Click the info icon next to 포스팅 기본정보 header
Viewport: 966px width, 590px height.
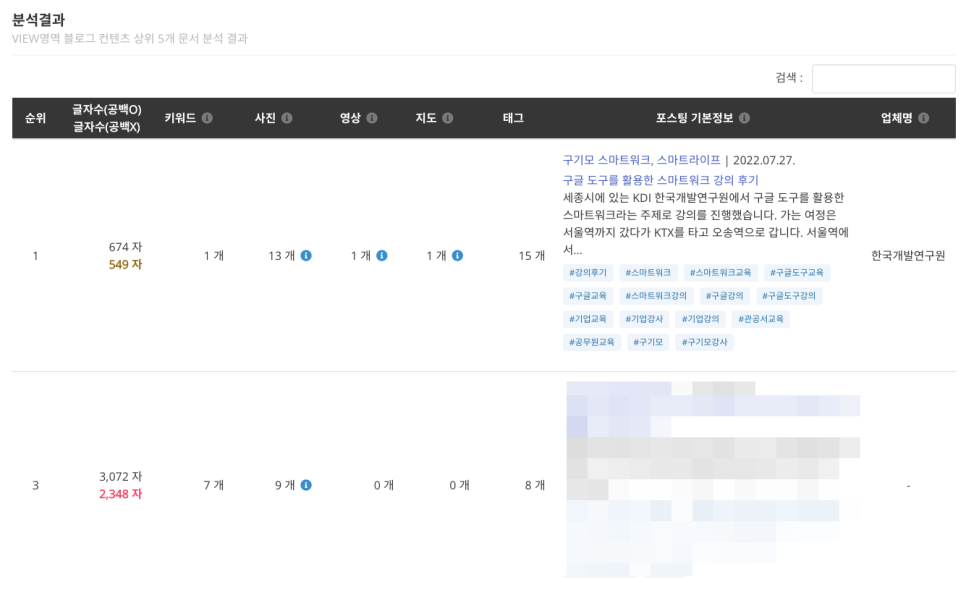pos(744,118)
